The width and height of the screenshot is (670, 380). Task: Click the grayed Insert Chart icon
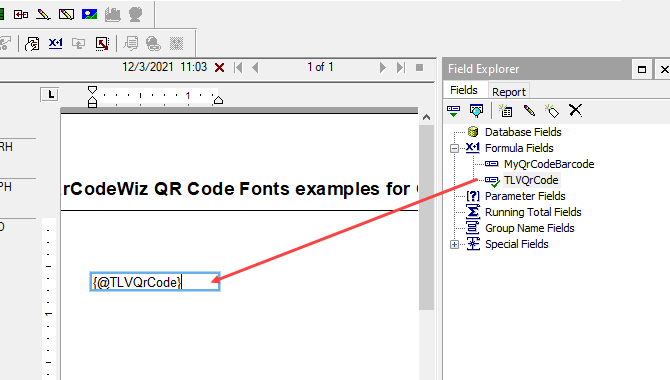click(112, 15)
